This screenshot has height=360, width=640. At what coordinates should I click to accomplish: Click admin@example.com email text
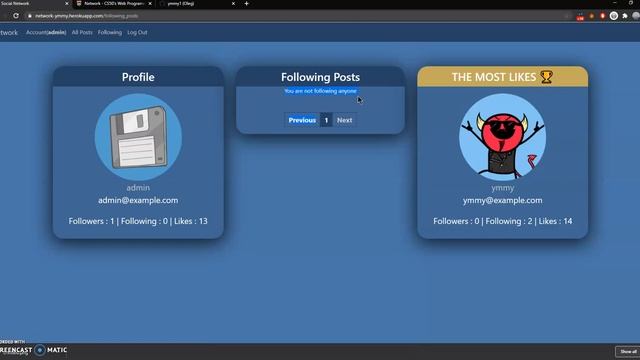click(138, 200)
